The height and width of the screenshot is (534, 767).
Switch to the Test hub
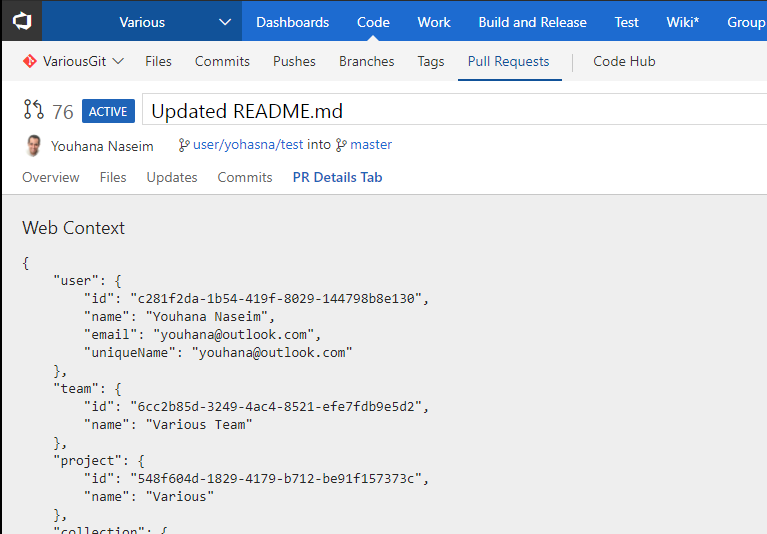pyautogui.click(x=627, y=22)
